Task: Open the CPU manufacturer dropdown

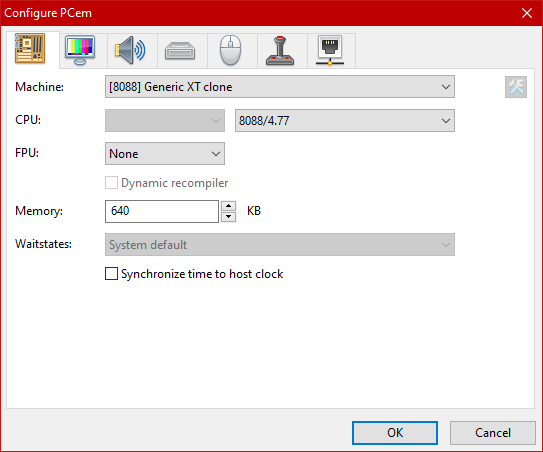Action: click(165, 121)
